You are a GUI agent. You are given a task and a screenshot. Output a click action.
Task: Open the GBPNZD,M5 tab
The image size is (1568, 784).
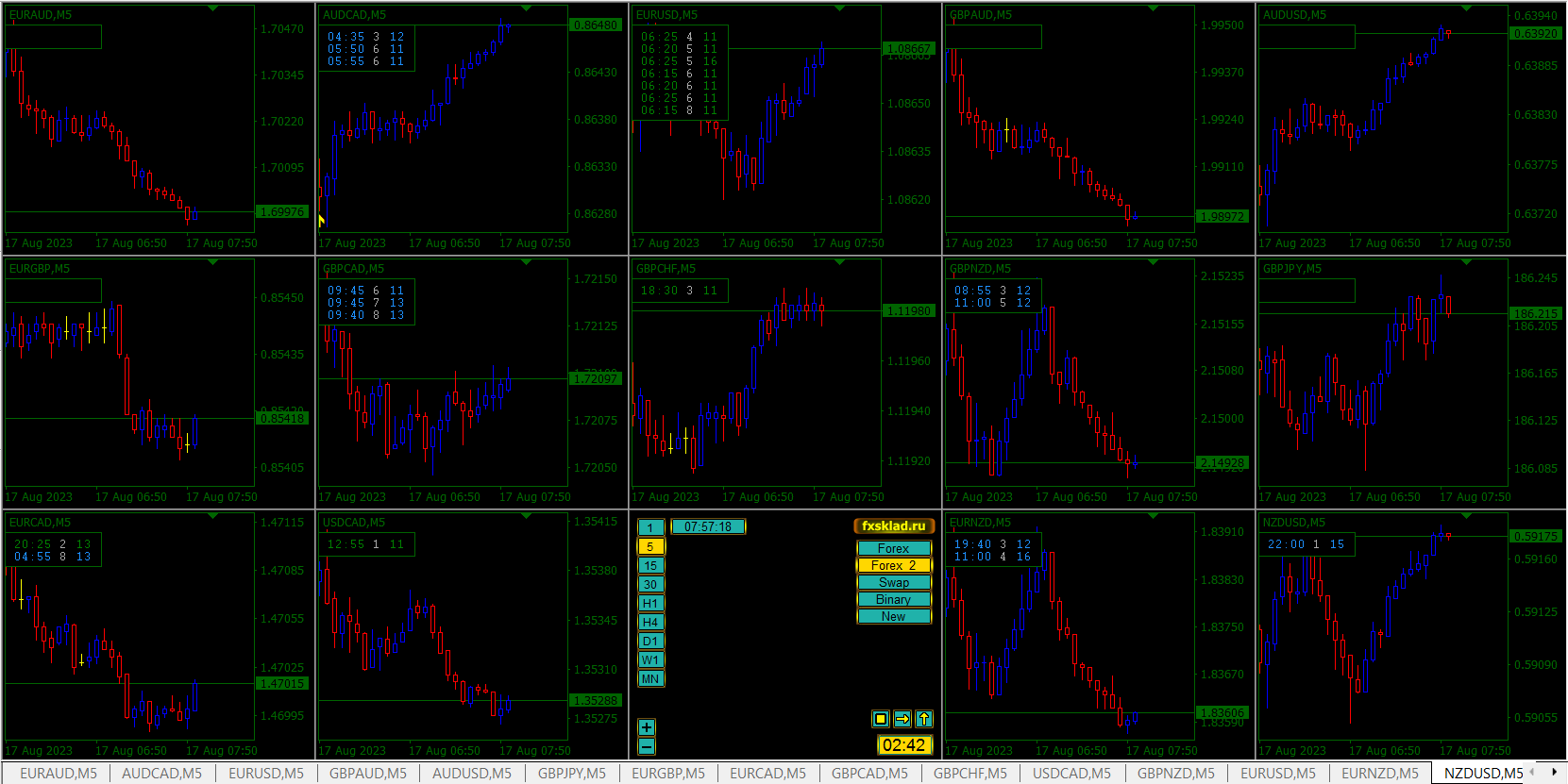click(1176, 774)
